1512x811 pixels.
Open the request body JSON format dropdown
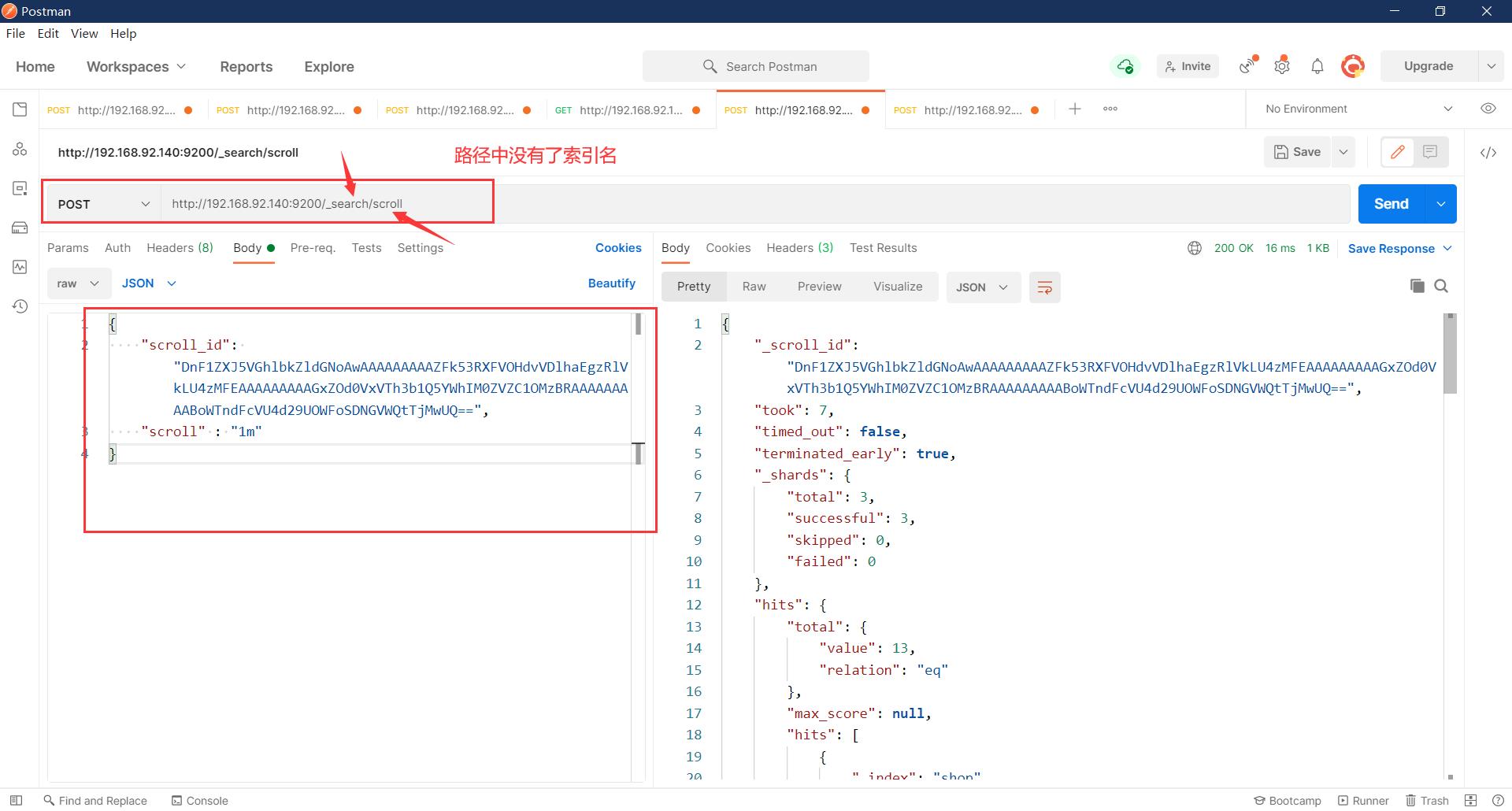point(149,283)
